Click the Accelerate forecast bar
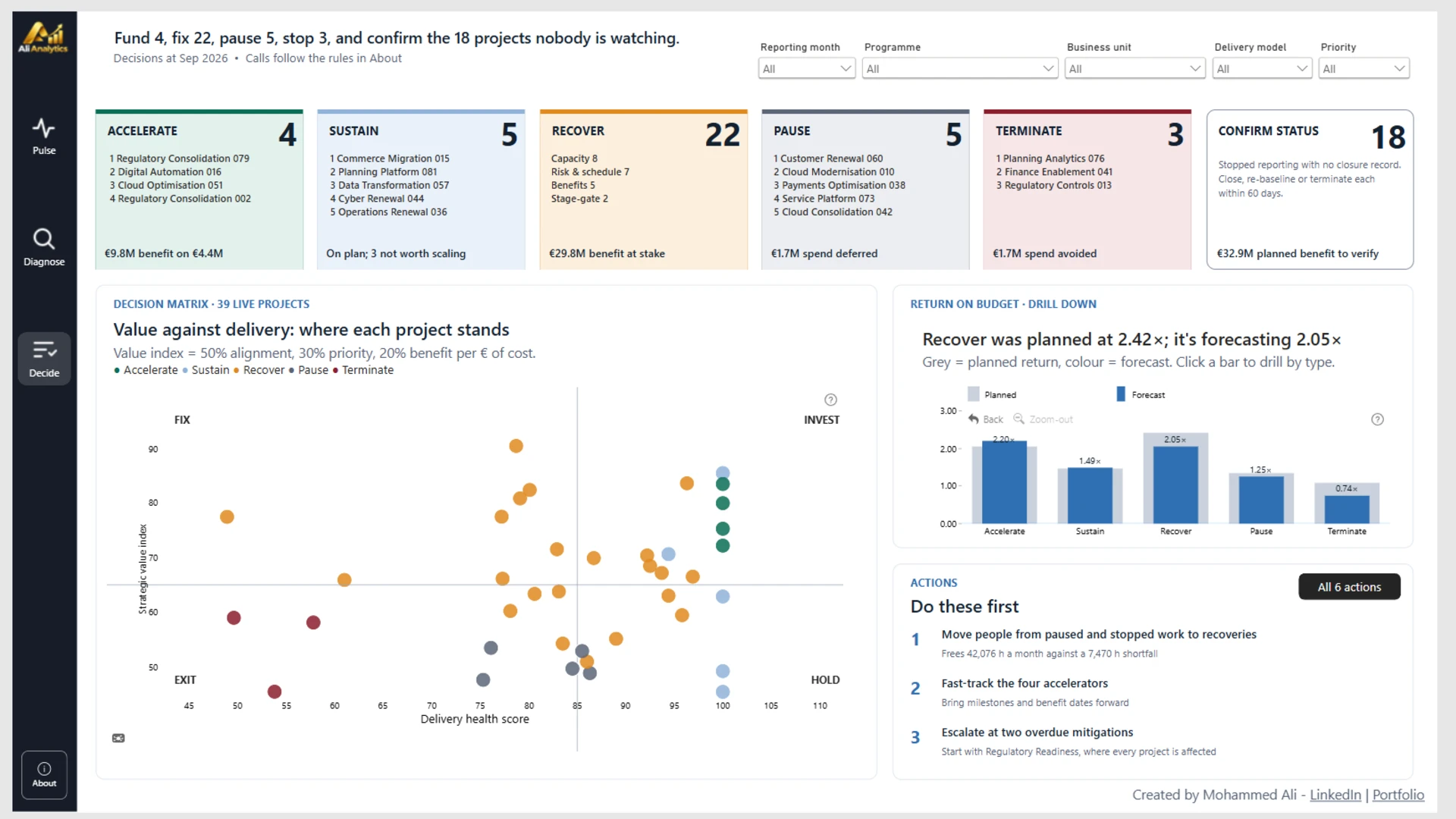The width and height of the screenshot is (1456, 819). pyautogui.click(x=1004, y=482)
